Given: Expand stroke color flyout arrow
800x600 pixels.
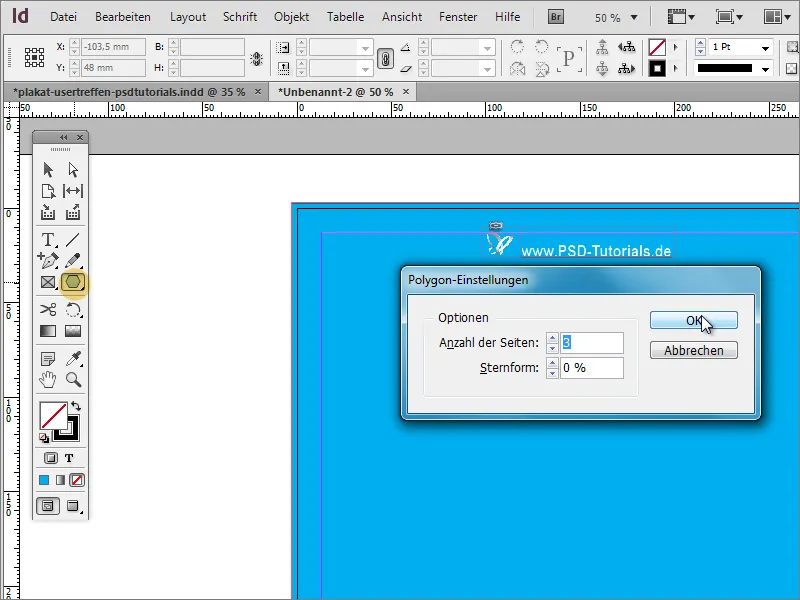Looking at the screenshot, I should (676, 68).
